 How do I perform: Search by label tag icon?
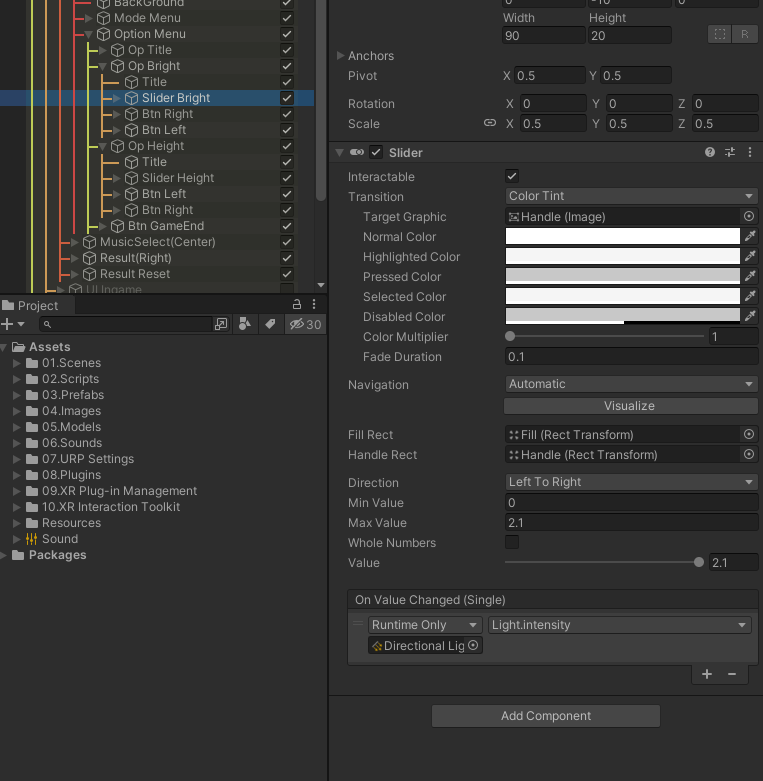(x=270, y=324)
